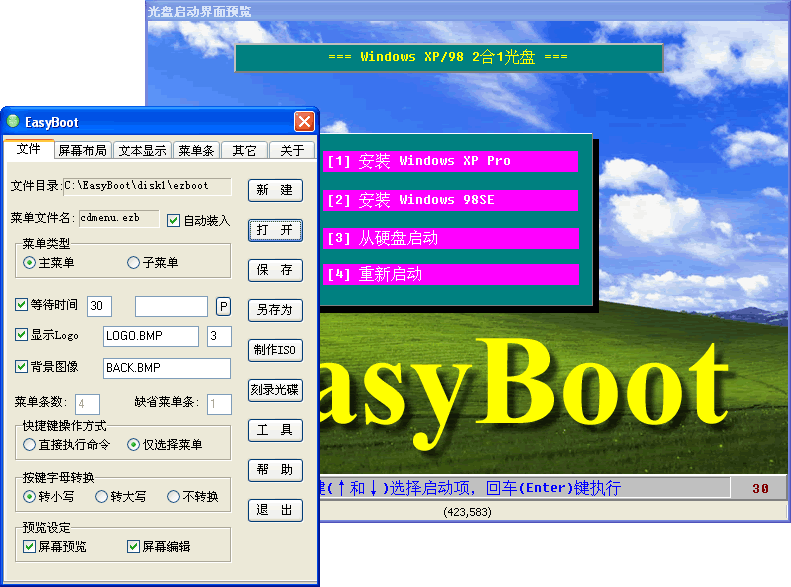The width and height of the screenshot is (791, 587).
Task: Switch to the 屏幕布局 tab
Action: point(82,151)
